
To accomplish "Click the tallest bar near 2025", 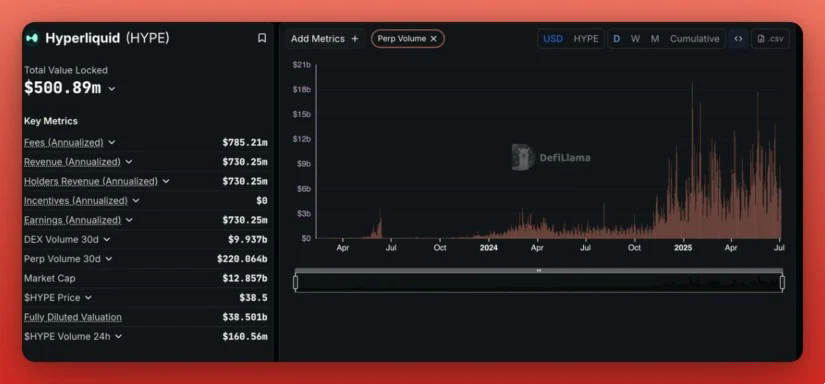I will (x=692, y=160).
